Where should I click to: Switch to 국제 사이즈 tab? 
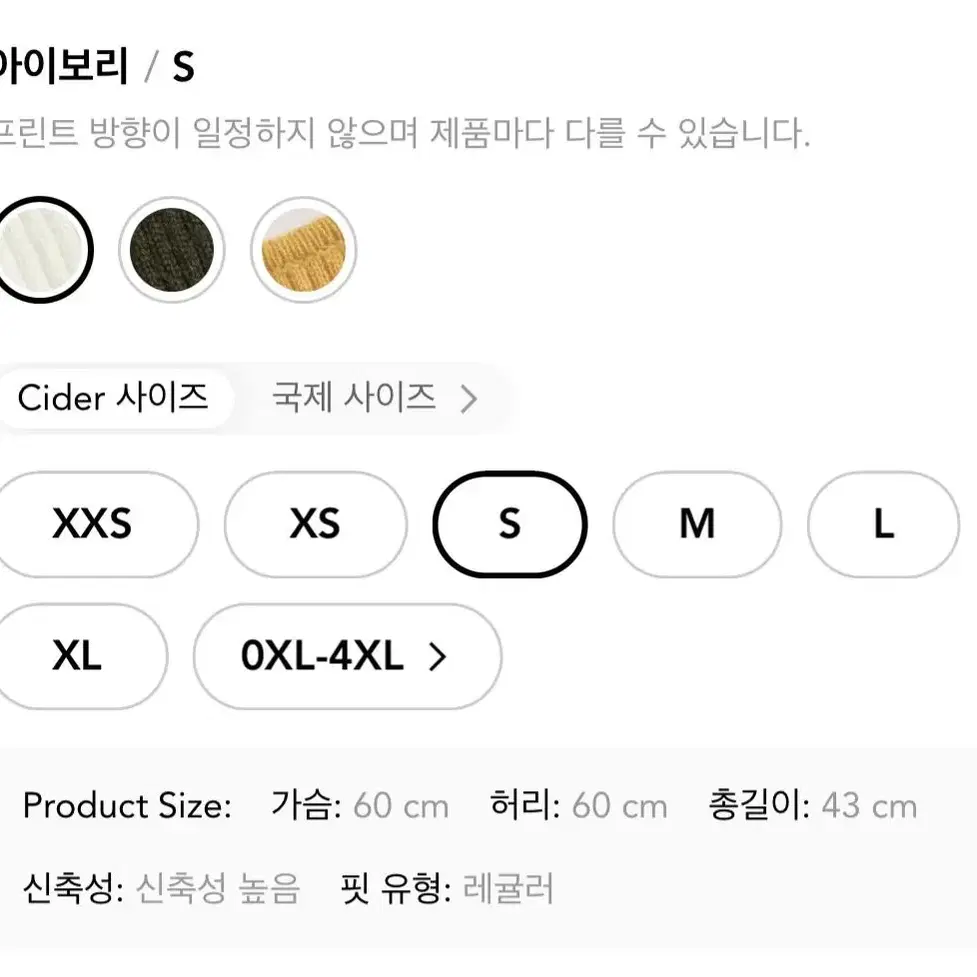click(x=354, y=398)
